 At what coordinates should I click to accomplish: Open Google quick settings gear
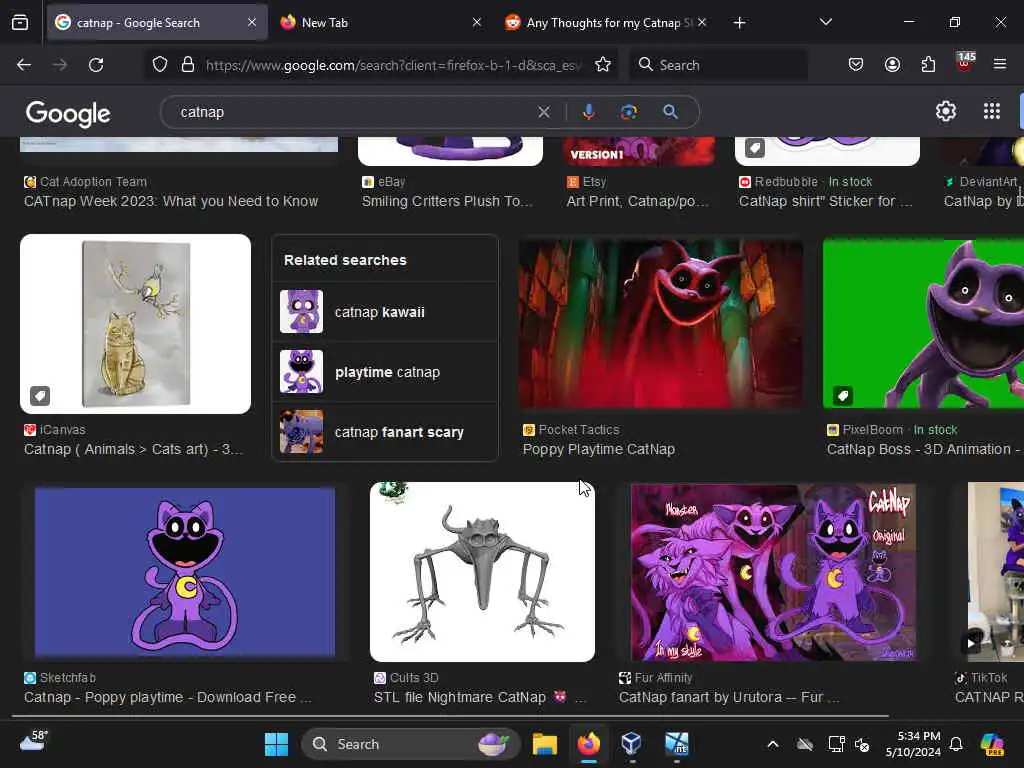(946, 112)
